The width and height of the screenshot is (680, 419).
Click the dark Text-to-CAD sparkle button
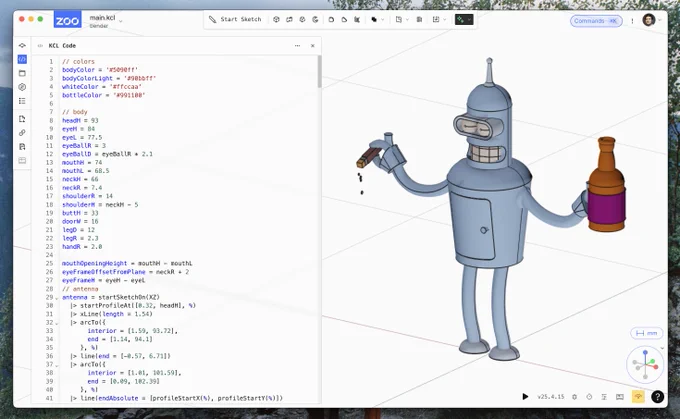pos(461,20)
